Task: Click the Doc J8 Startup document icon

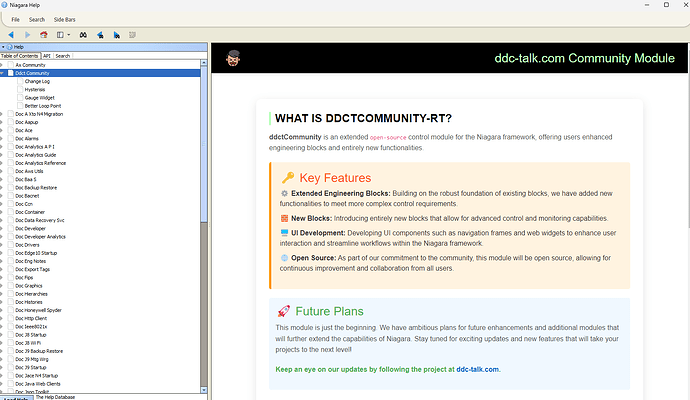Action: pyautogui.click(x=11, y=334)
